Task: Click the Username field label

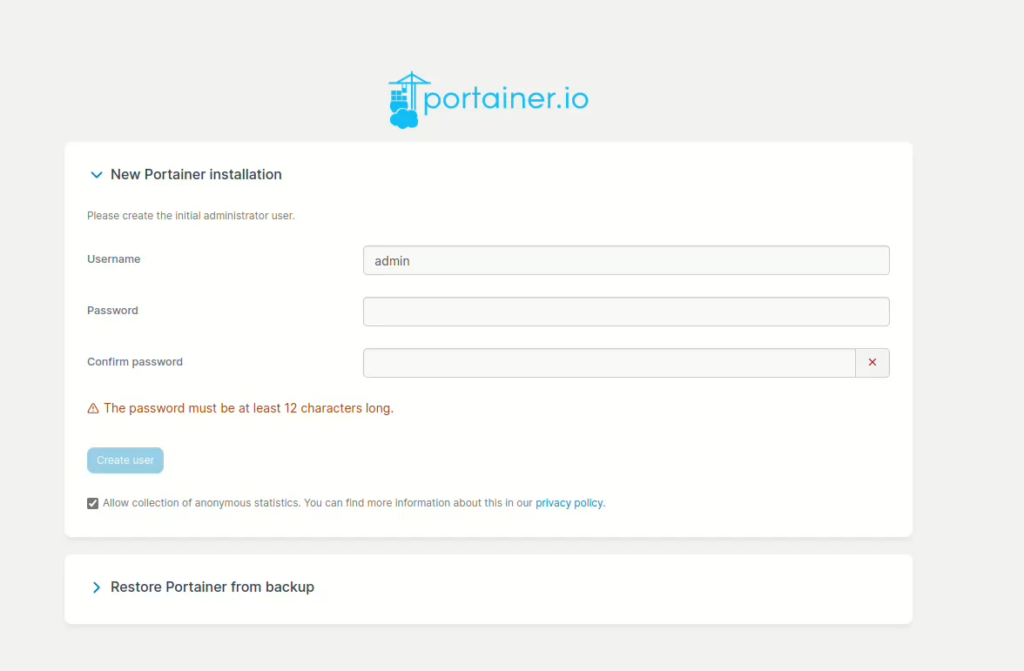Action: click(114, 259)
